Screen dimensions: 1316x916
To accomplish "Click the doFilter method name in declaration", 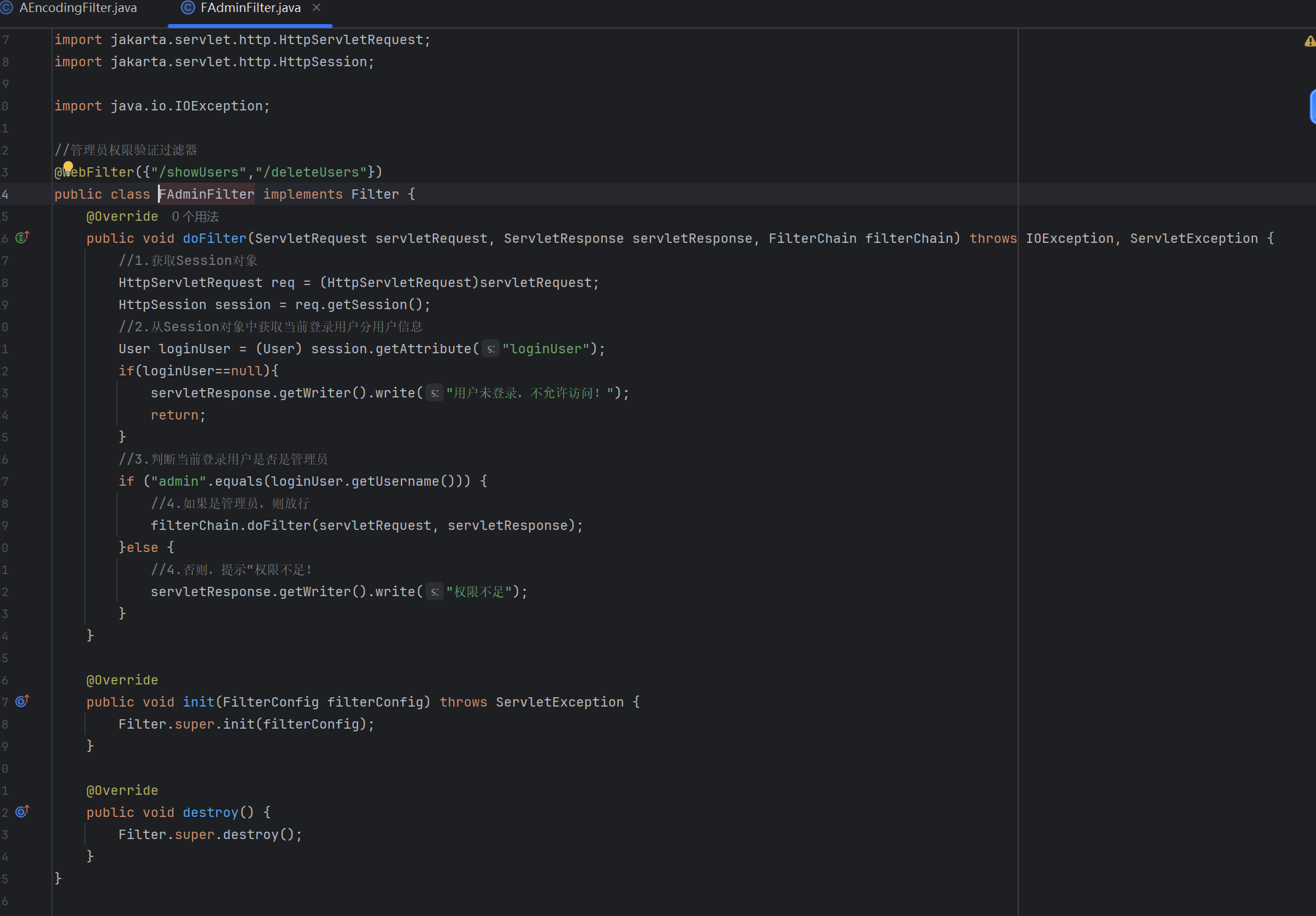I will click(214, 239).
